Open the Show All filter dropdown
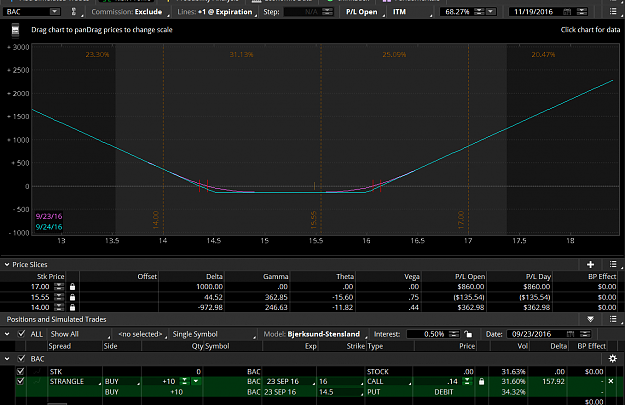The width and height of the screenshot is (625, 405). (x=79, y=334)
